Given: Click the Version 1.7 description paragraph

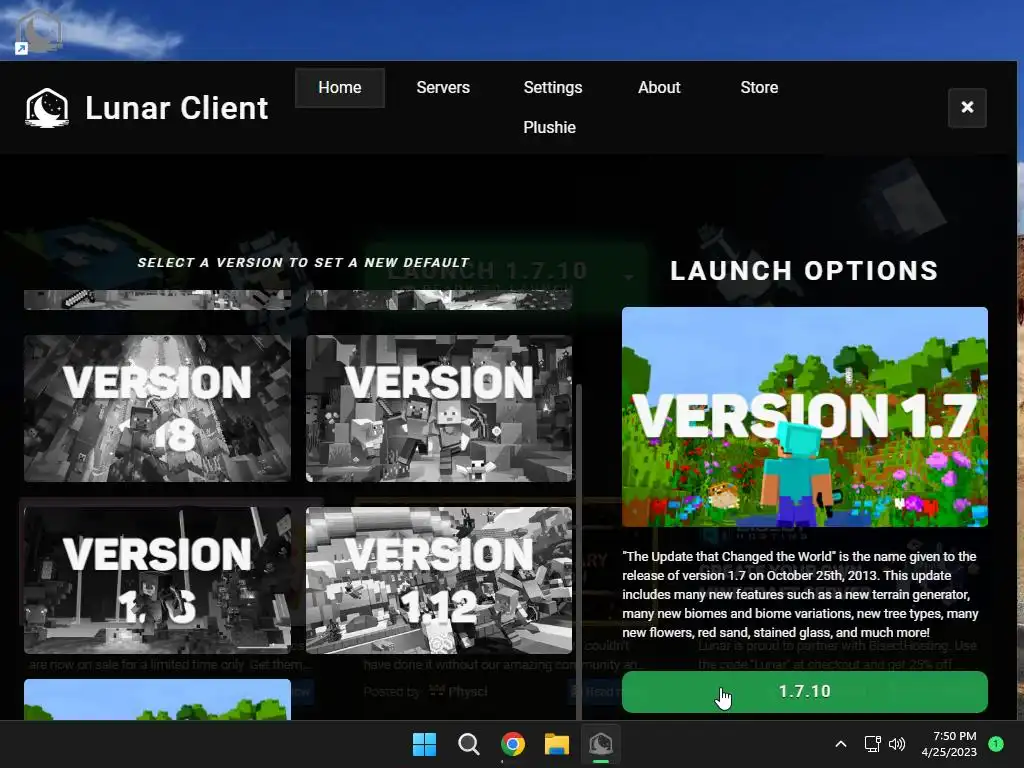Looking at the screenshot, I should 800,594.
